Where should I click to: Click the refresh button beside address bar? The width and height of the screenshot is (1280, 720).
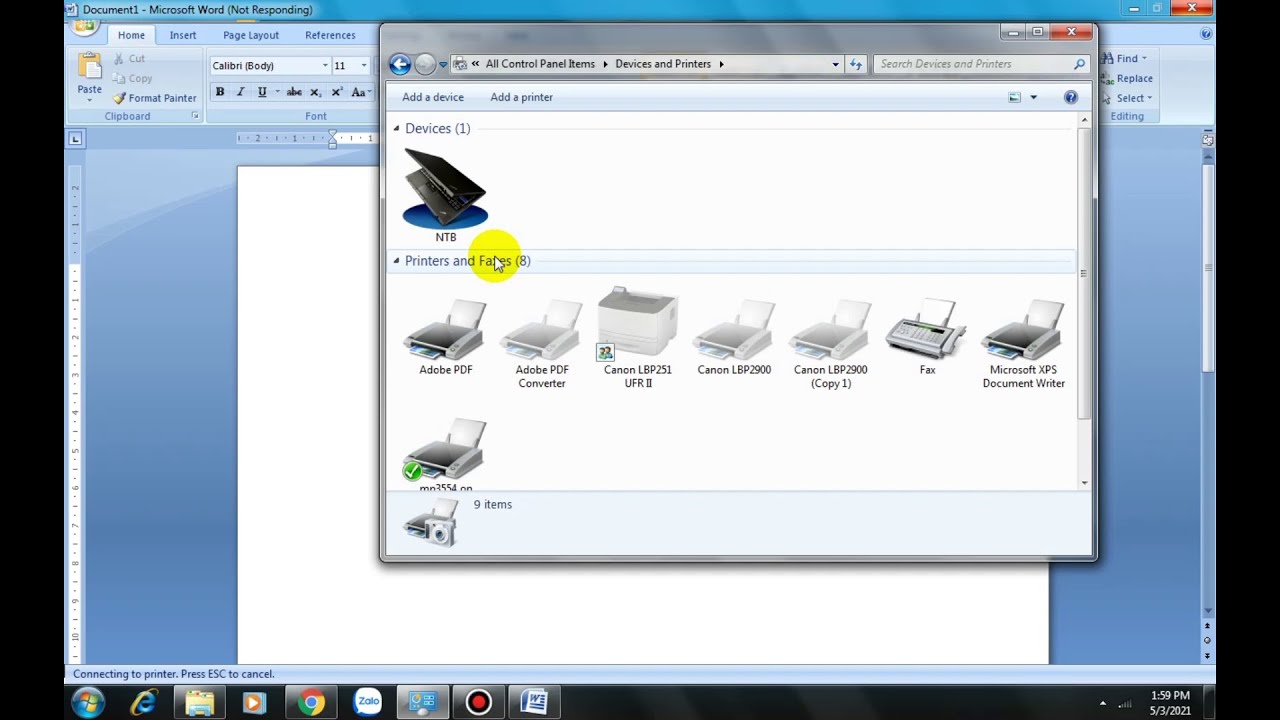[856, 64]
